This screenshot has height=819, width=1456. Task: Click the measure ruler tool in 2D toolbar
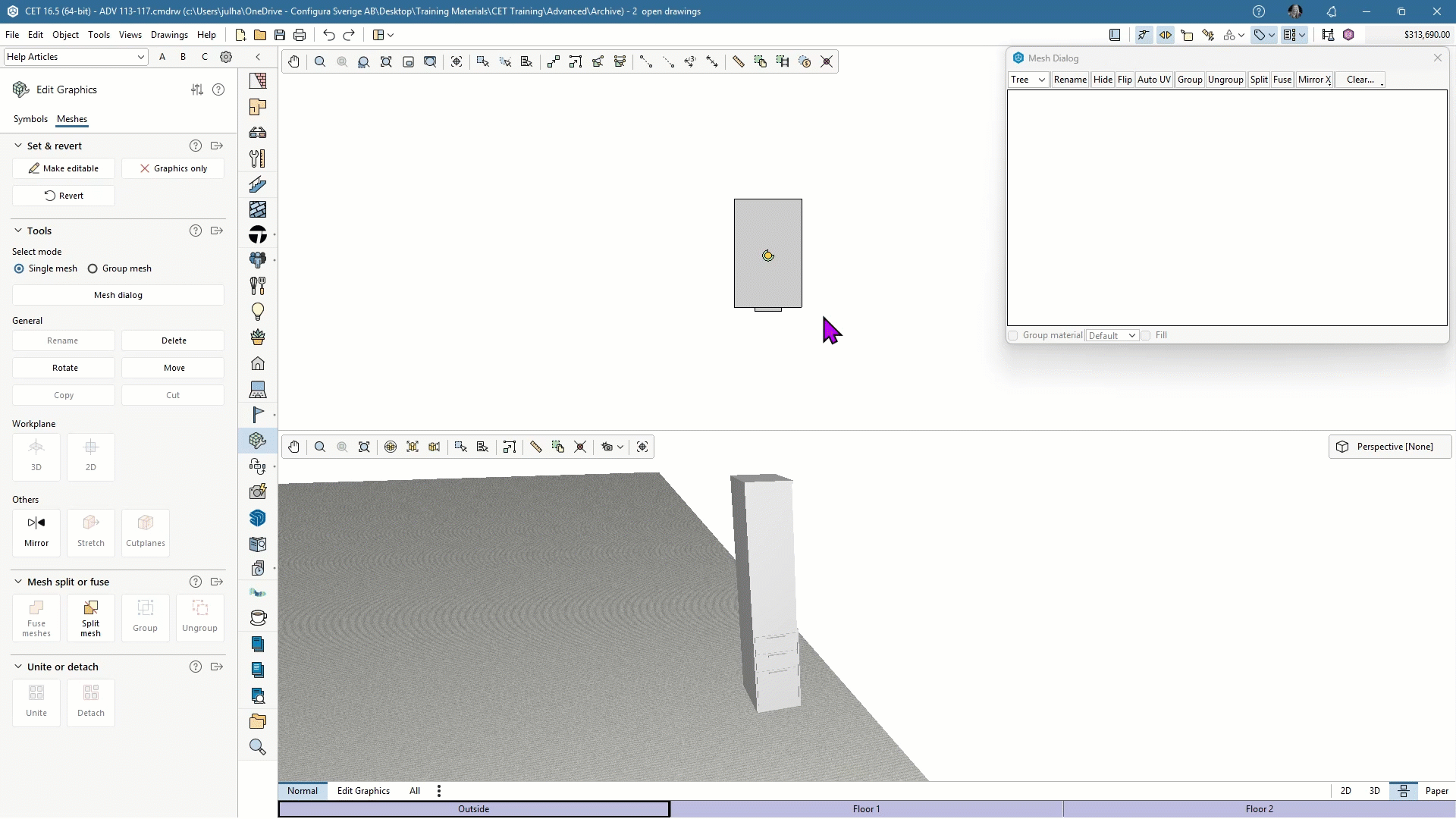tap(739, 62)
